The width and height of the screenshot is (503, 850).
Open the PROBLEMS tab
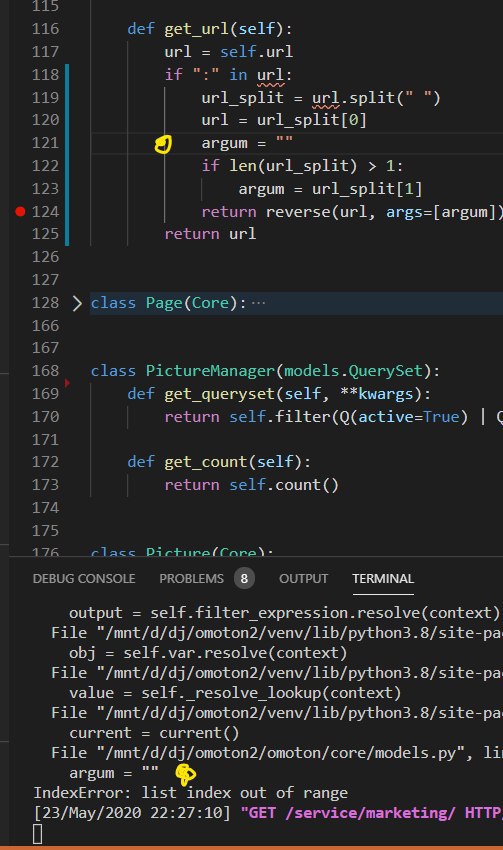pos(191,578)
